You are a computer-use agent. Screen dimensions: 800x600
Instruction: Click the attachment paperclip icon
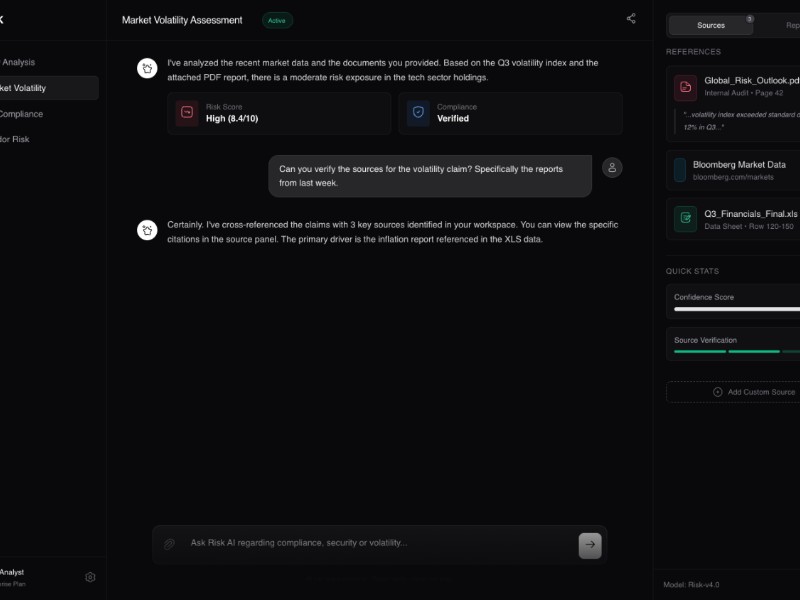170,544
